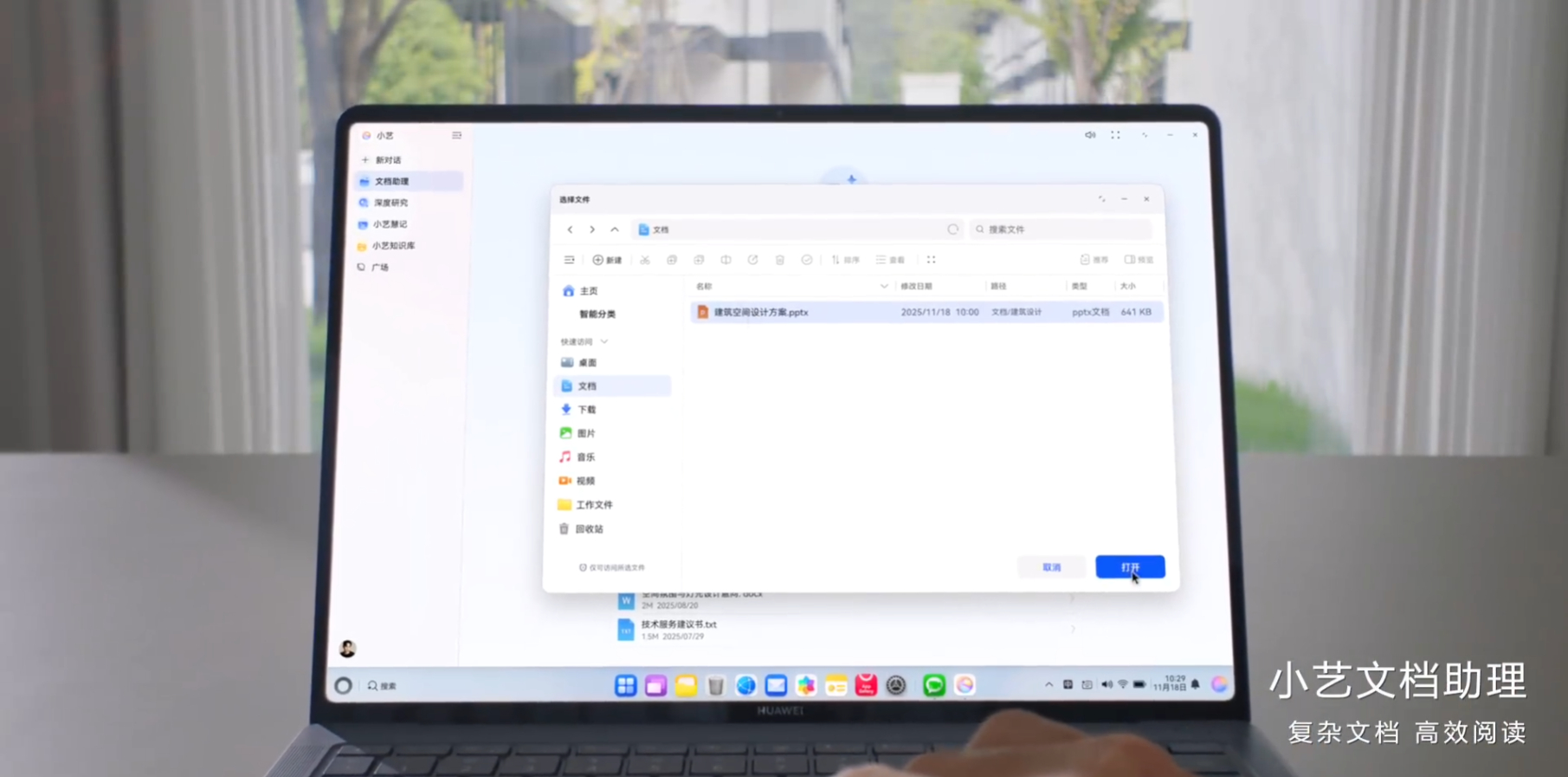Refresh the 文档 folder listing
1568x777 pixels.
click(x=952, y=230)
